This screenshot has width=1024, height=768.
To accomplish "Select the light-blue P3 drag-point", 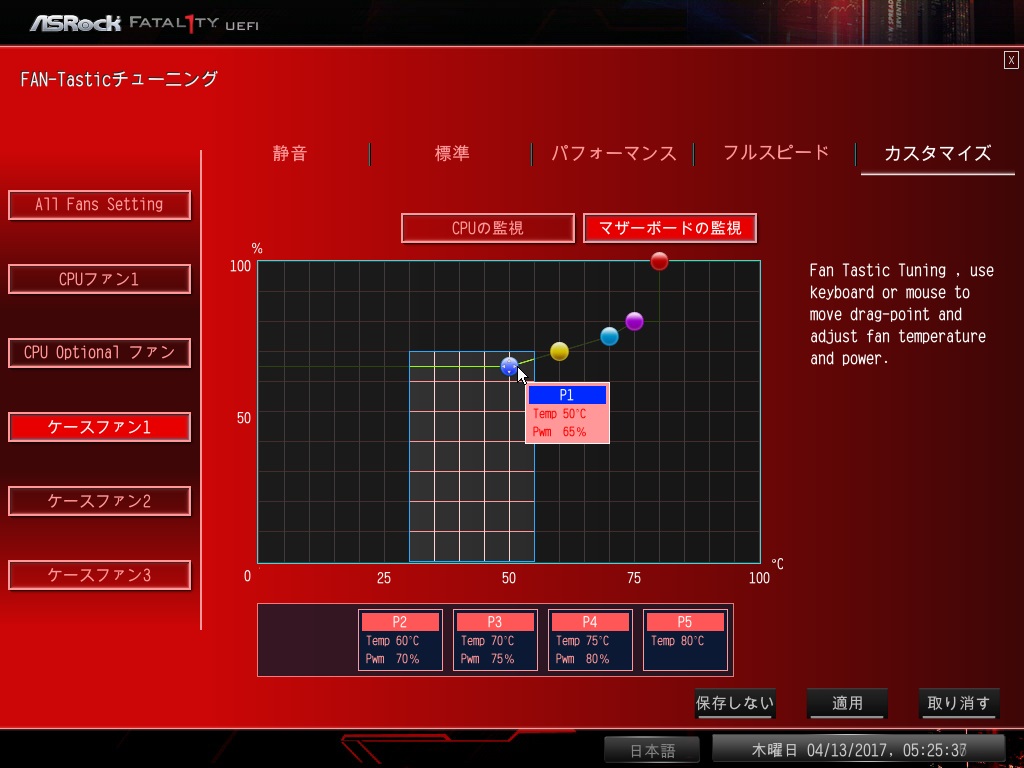I will click(609, 336).
